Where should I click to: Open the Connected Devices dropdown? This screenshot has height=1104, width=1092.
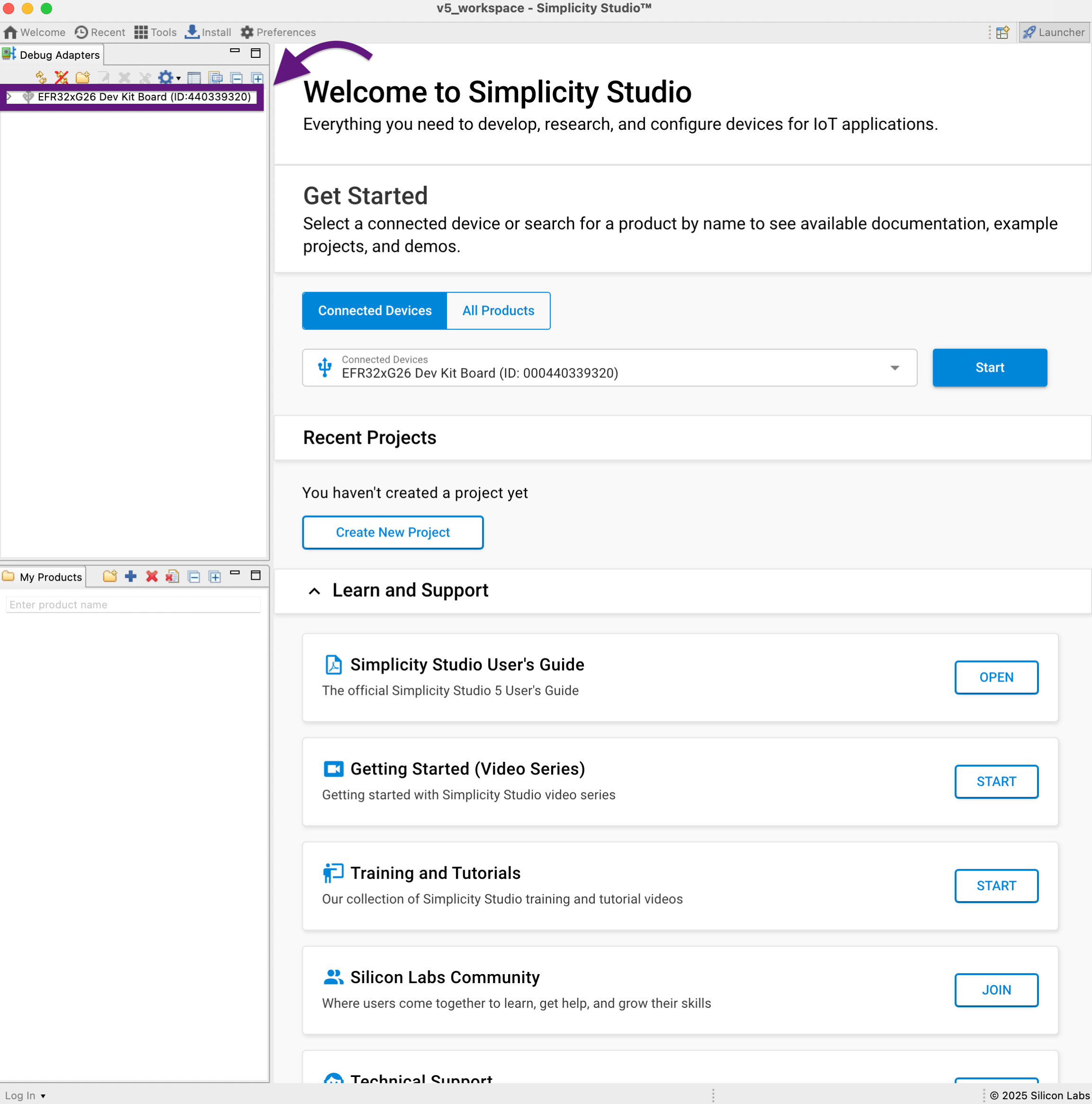[610, 367]
